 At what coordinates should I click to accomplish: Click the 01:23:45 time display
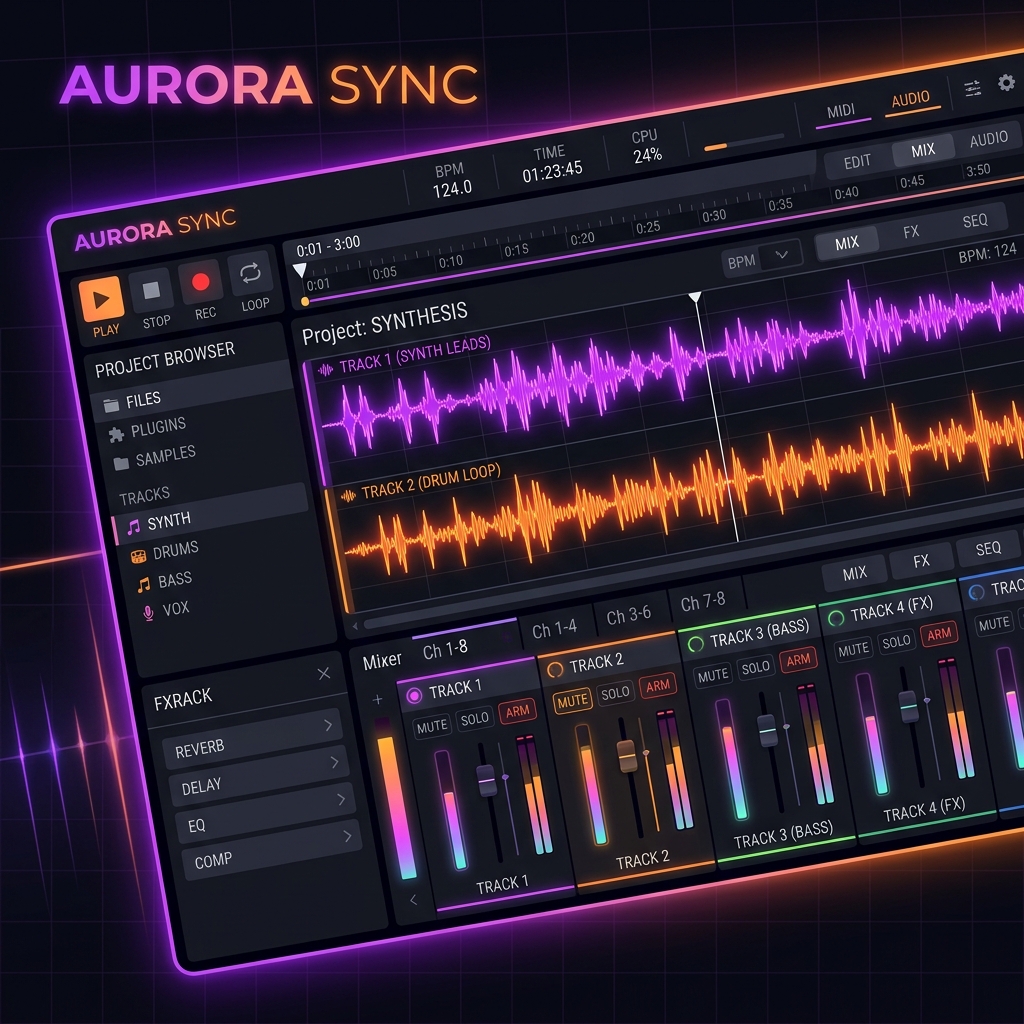(552, 172)
